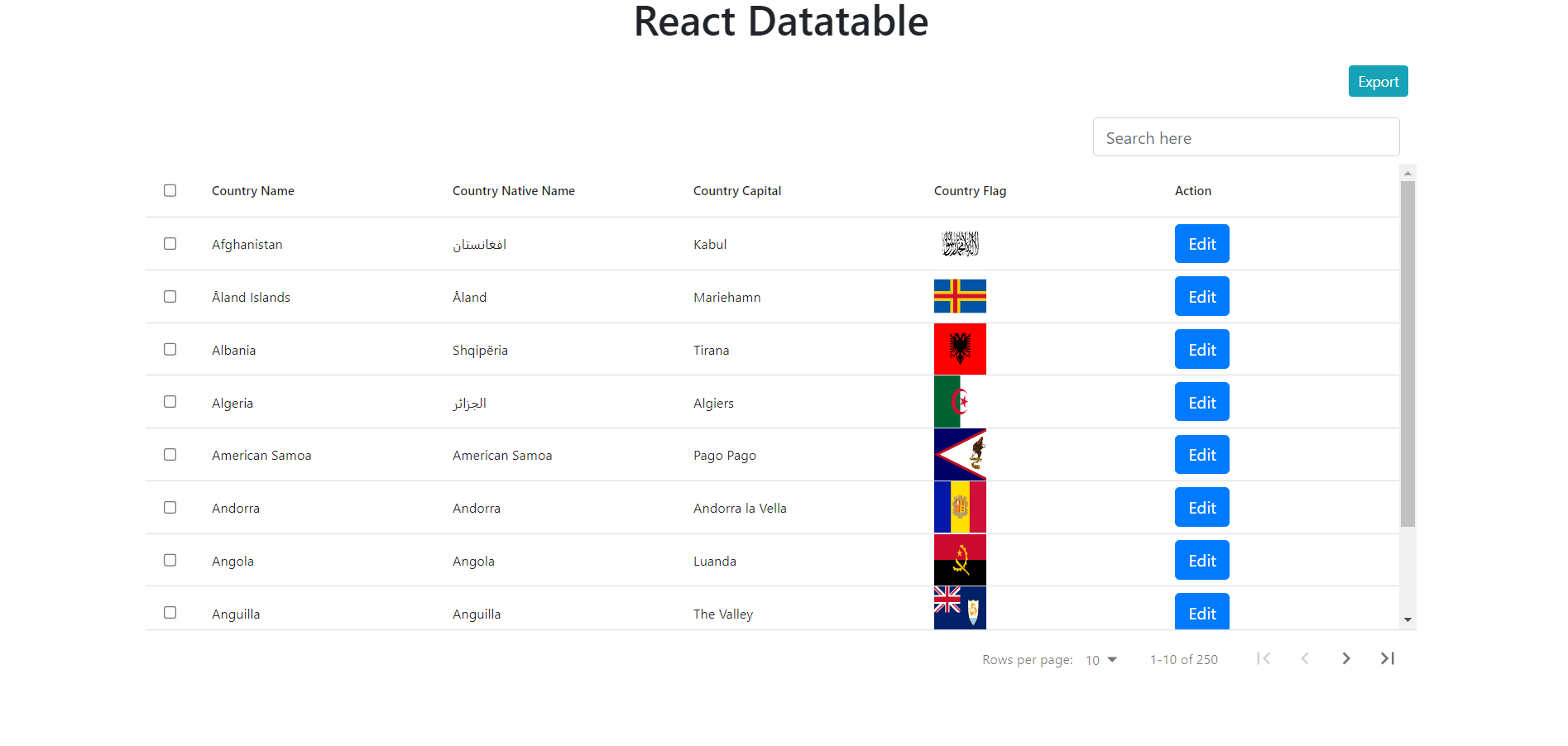
Task: Click the Anguilla flag image
Action: click(959, 608)
